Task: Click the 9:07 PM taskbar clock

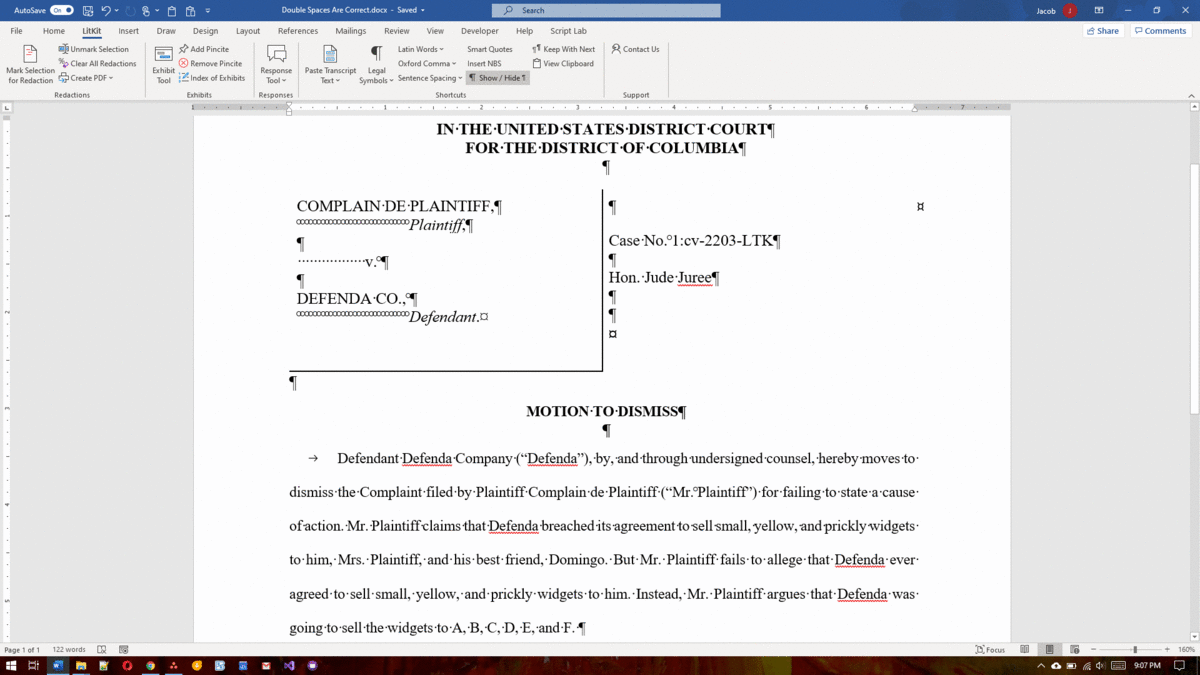Action: pyautogui.click(x=1147, y=665)
